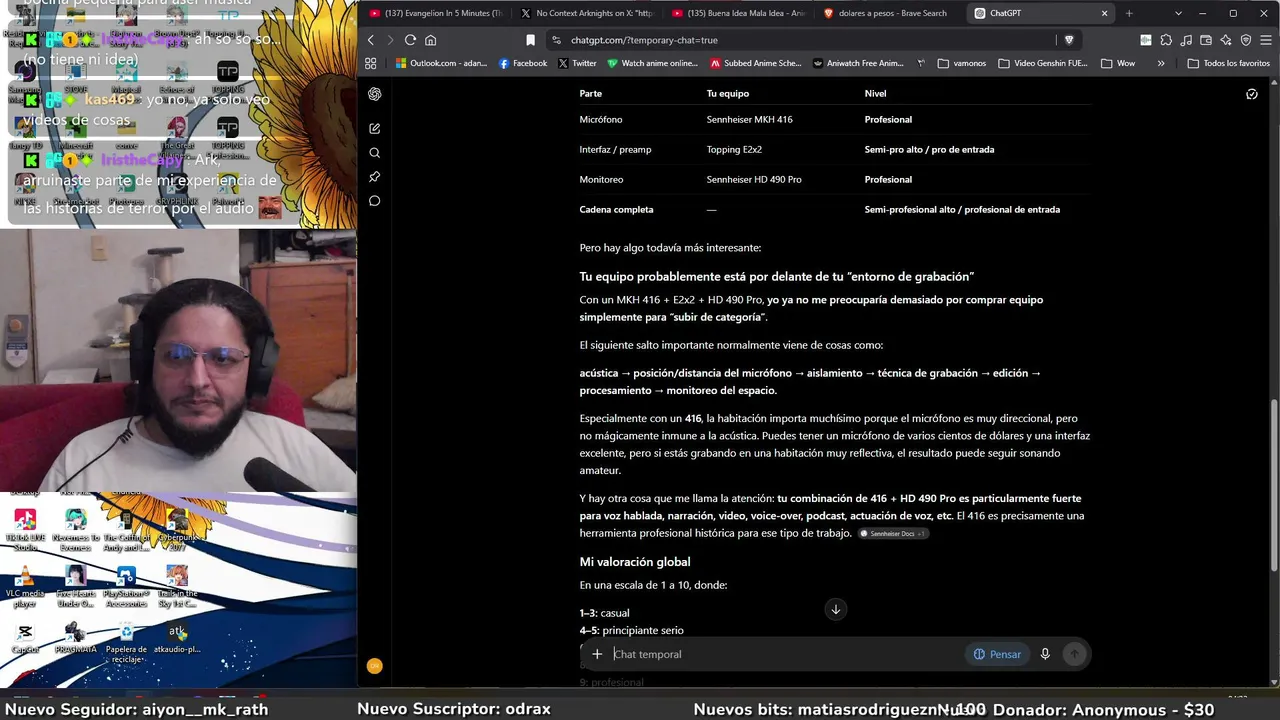
Task: Switch to the No Context Arknights tab
Action: pyautogui.click(x=588, y=13)
